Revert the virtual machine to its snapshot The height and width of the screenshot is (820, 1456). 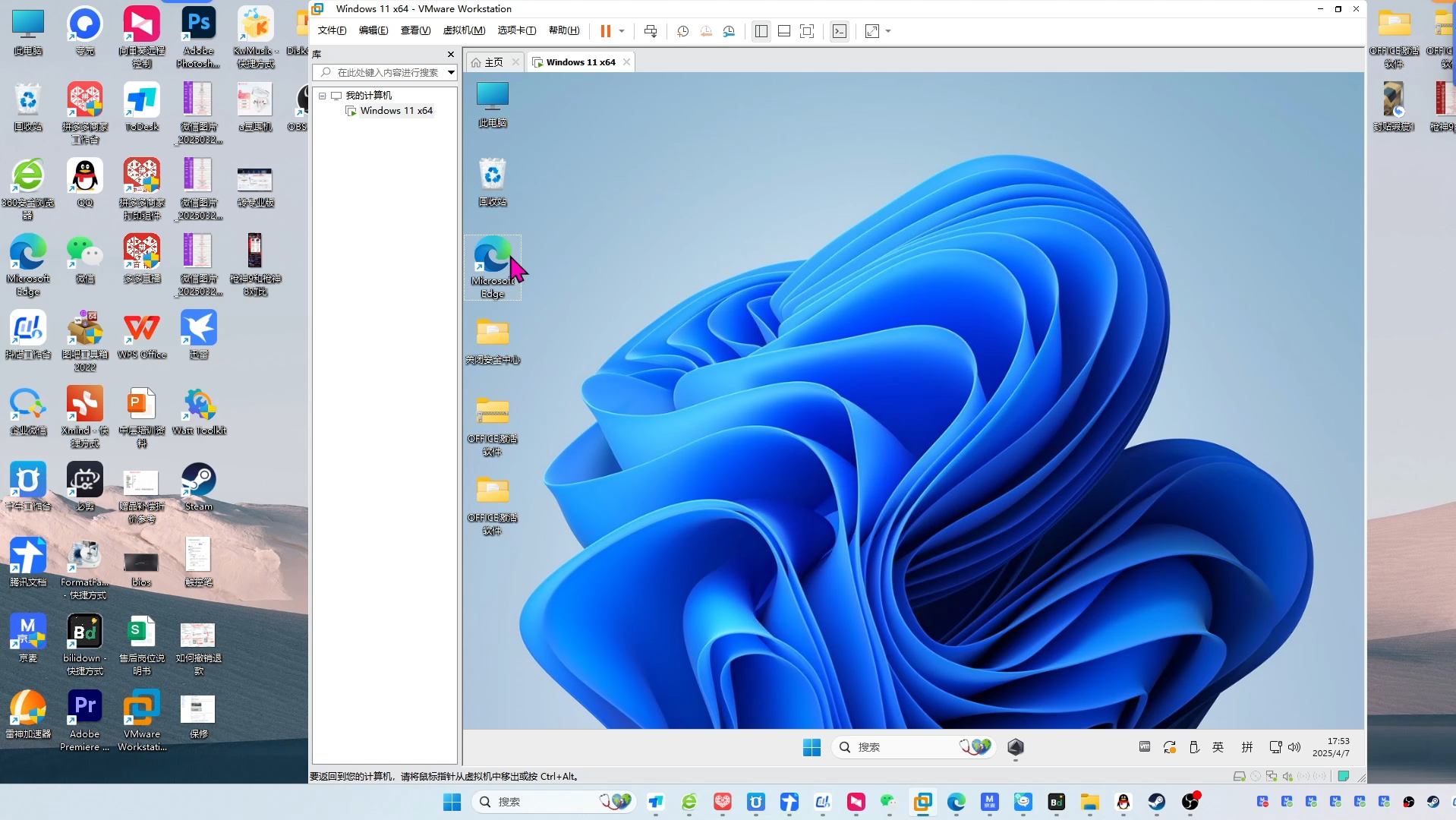click(706, 31)
